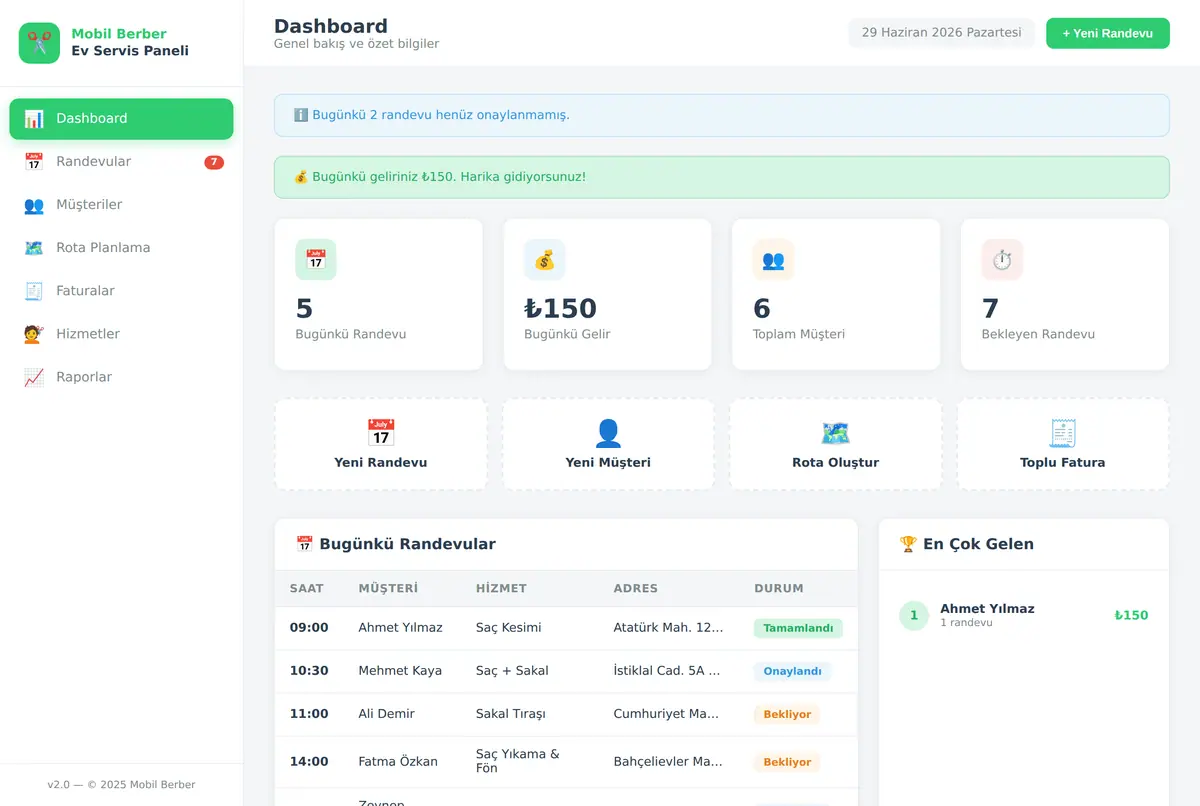
Task: Click the Bekliyor badge in Fatma Özkan row
Action: (x=787, y=762)
